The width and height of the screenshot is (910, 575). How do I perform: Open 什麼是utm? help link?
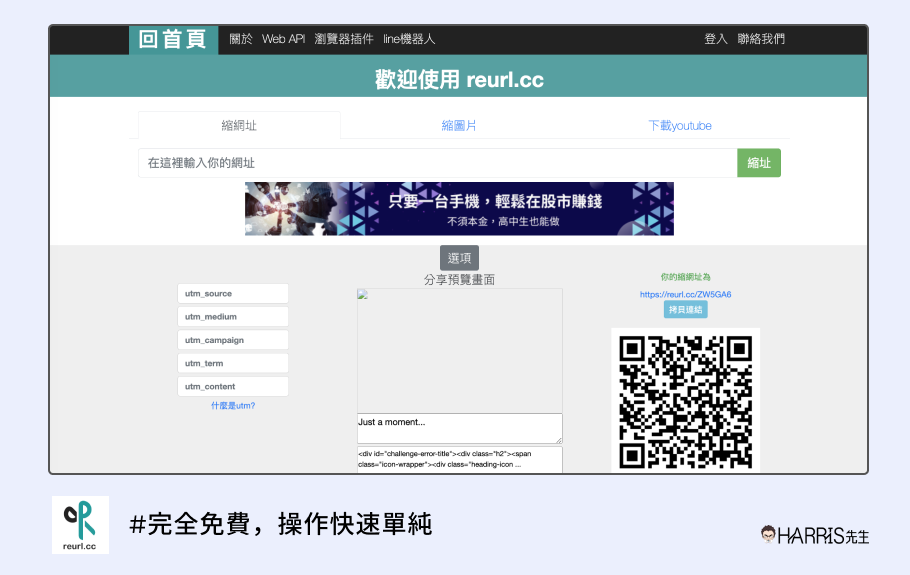233,406
